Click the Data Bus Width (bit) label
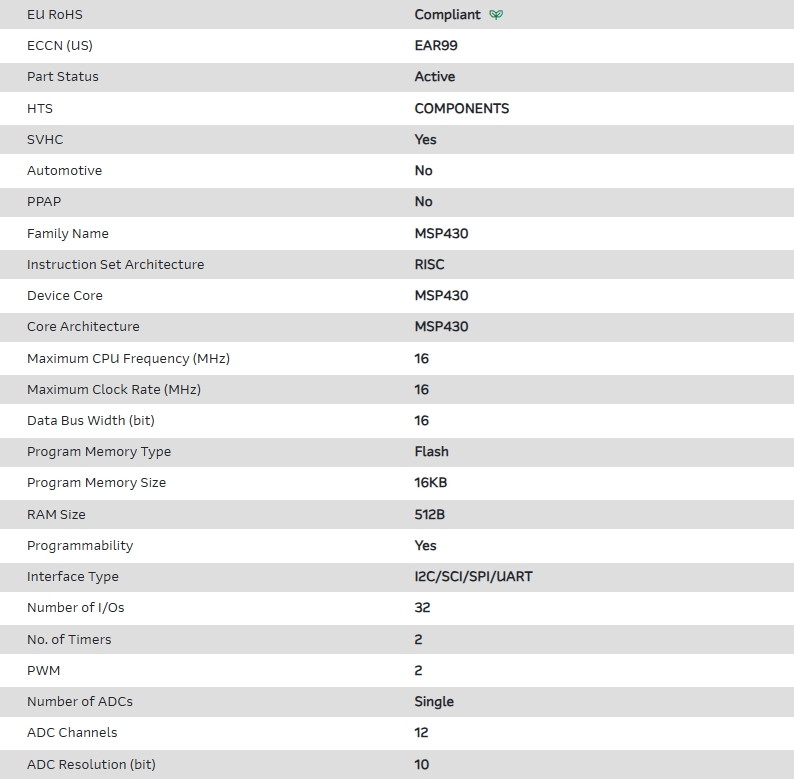 (91, 421)
